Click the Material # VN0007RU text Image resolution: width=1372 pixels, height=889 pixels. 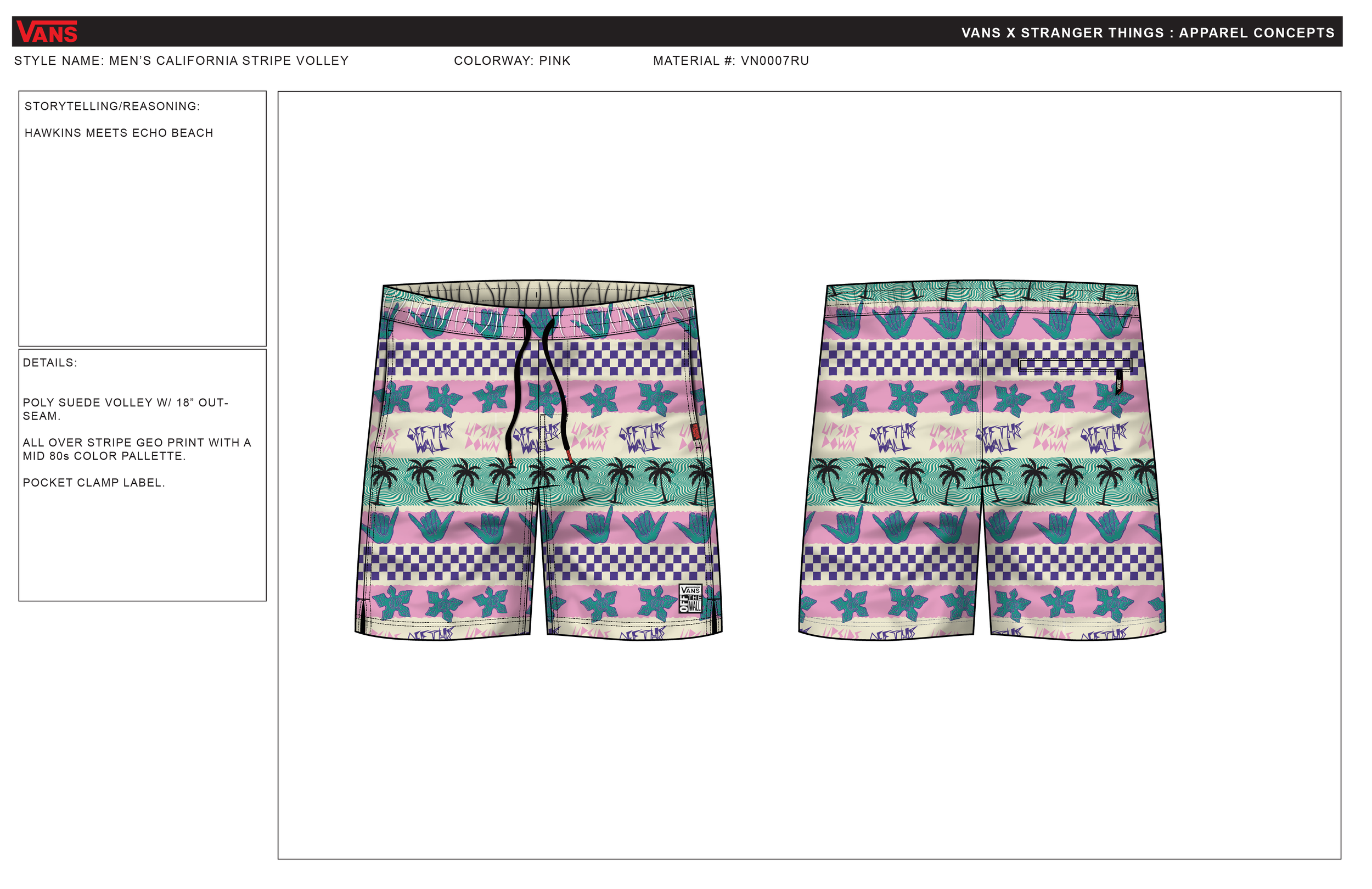[x=731, y=60]
